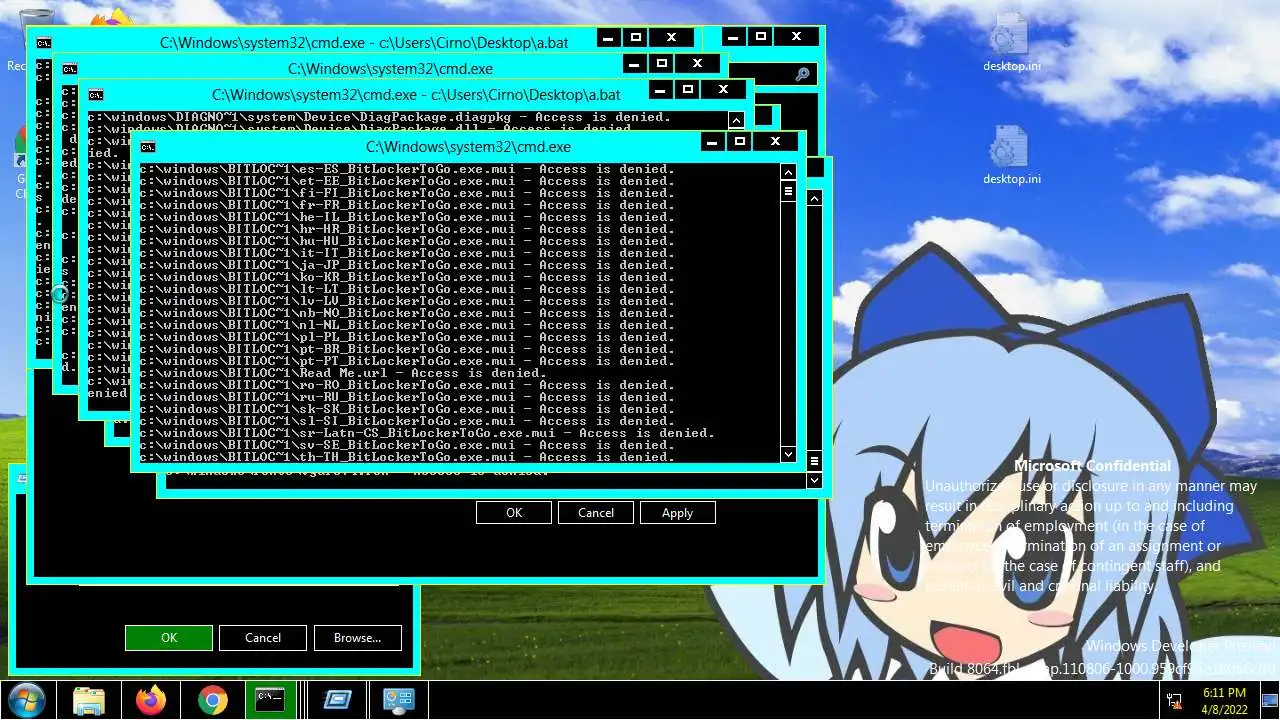Open the Start menu orb

(27, 700)
